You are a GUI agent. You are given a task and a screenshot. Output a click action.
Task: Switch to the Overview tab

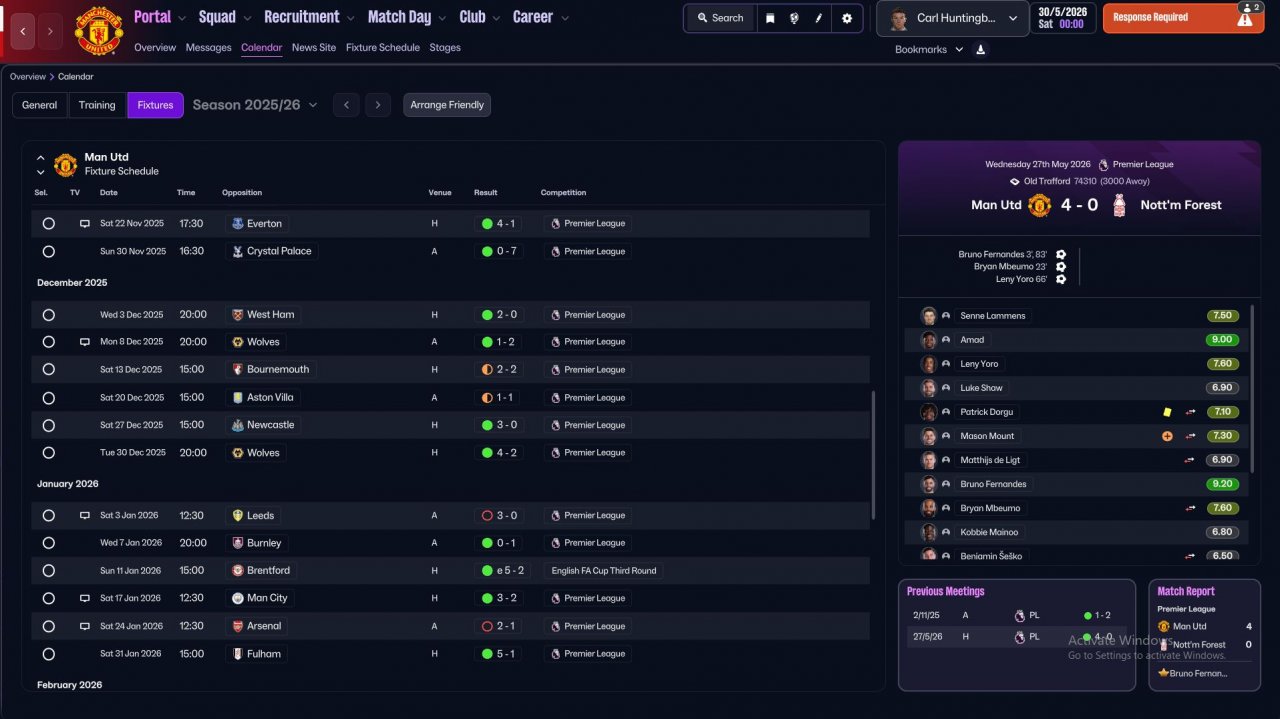point(155,47)
